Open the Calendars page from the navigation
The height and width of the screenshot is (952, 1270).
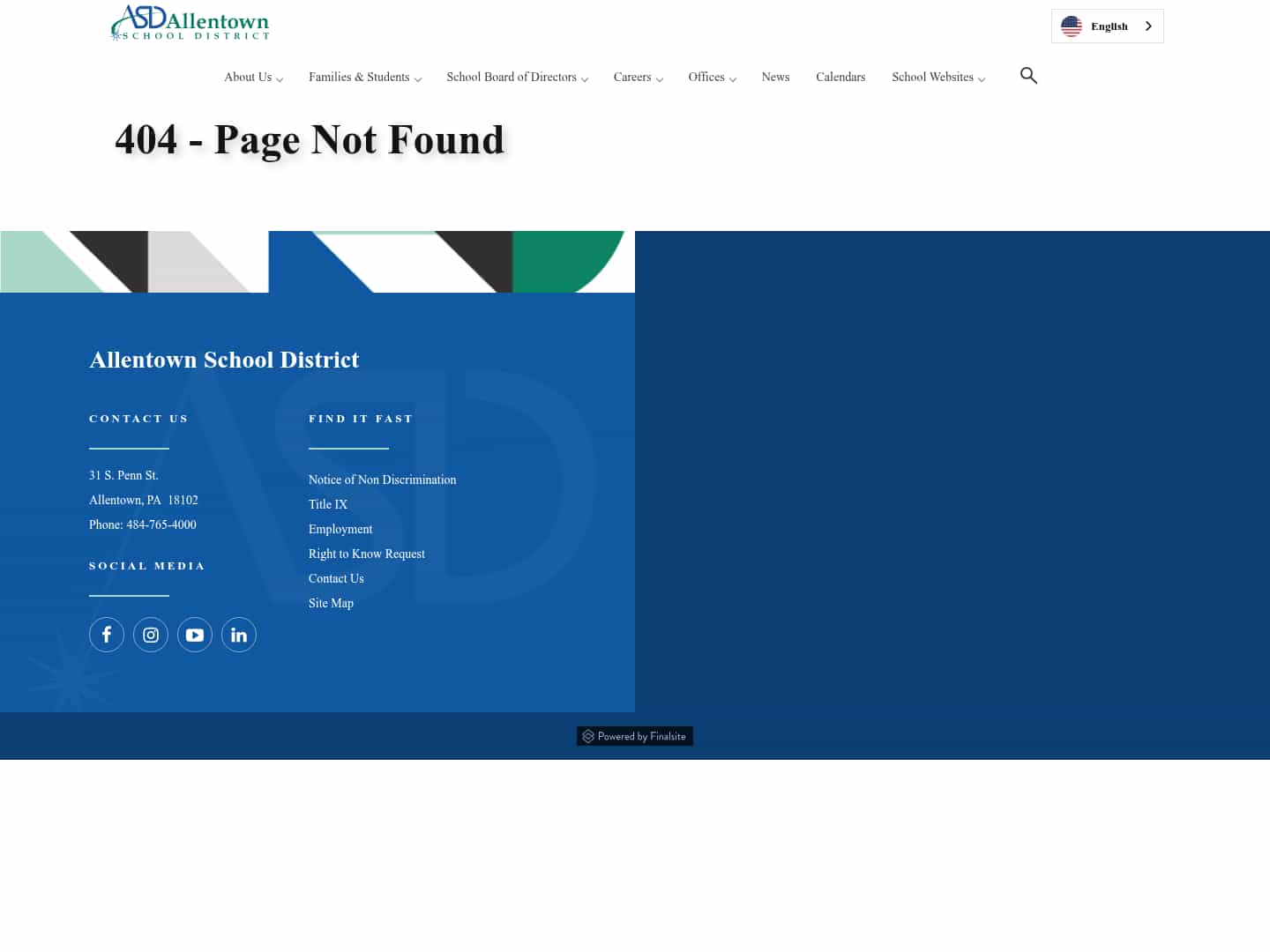840,78
